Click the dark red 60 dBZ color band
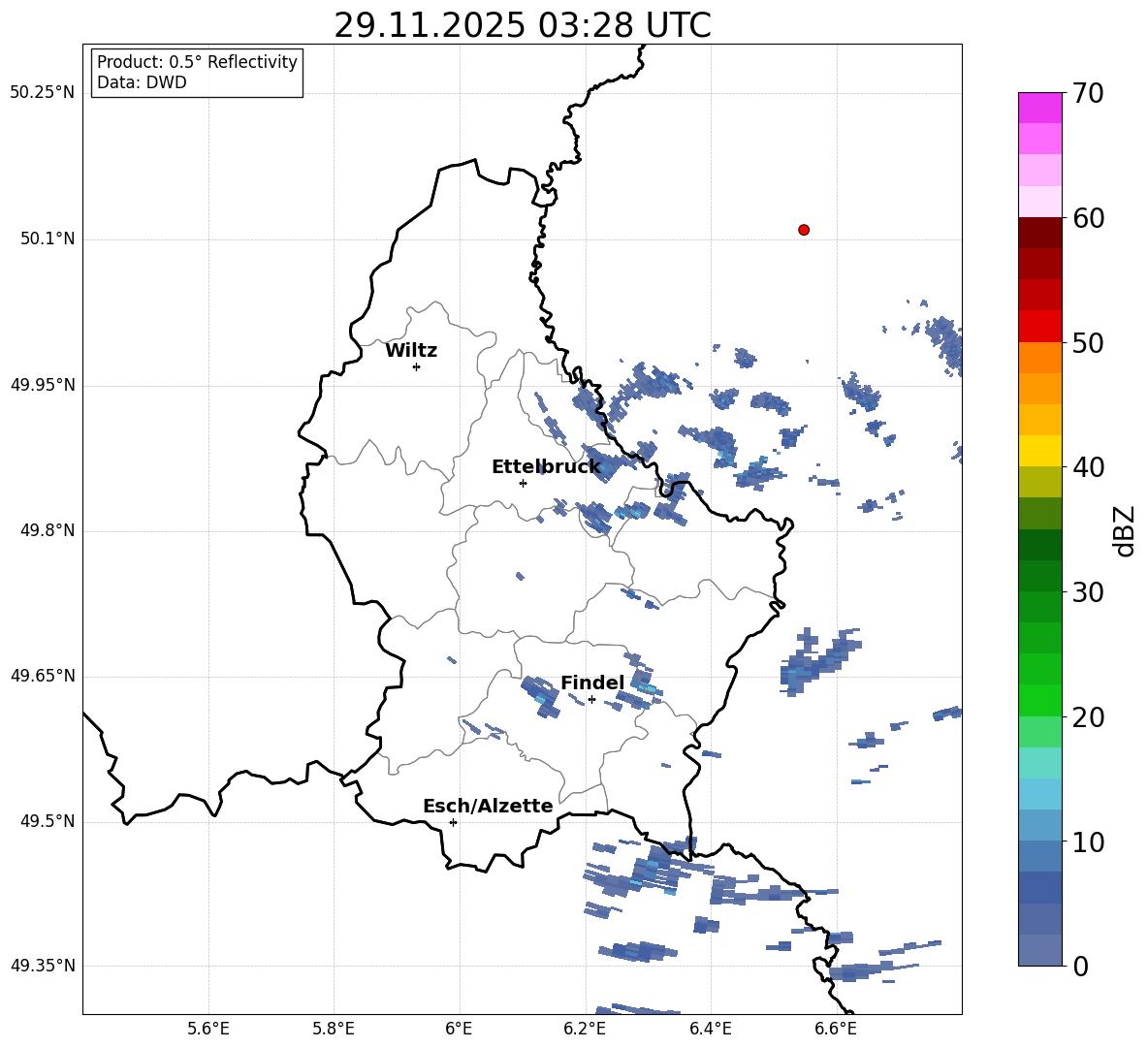1148x1048 pixels. [x=1039, y=232]
